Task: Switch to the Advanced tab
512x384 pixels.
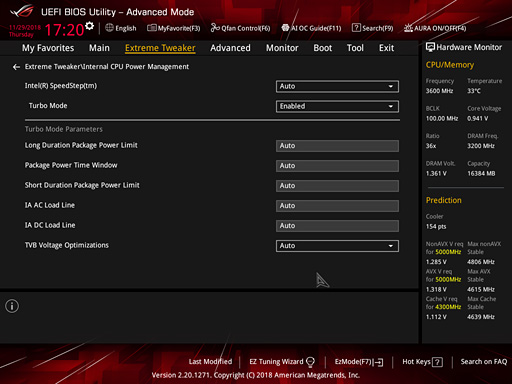Action: pyautogui.click(x=230, y=48)
